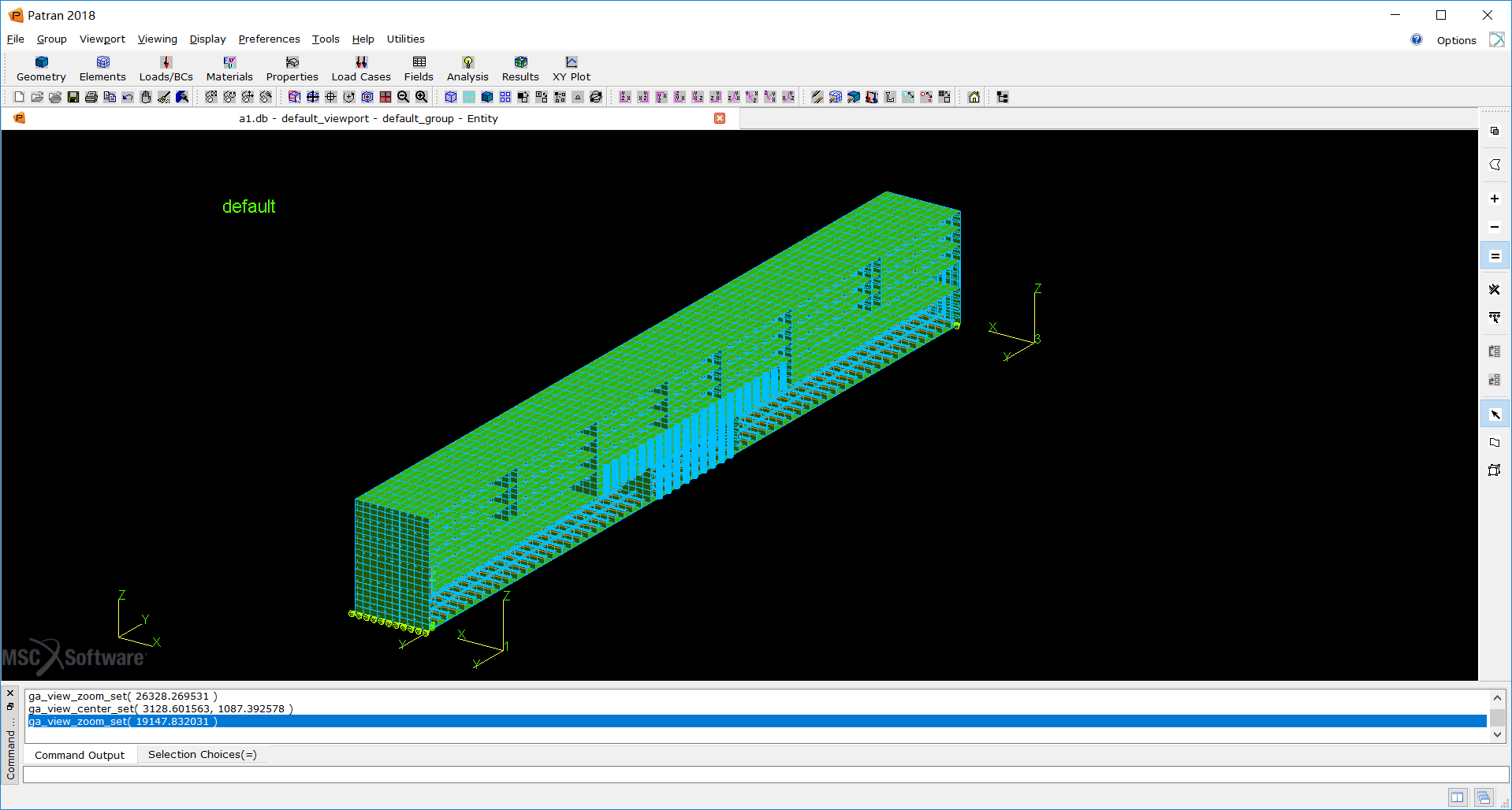Open the Geometry application form
Viewport: 1512px width, 810px height.
(x=41, y=69)
